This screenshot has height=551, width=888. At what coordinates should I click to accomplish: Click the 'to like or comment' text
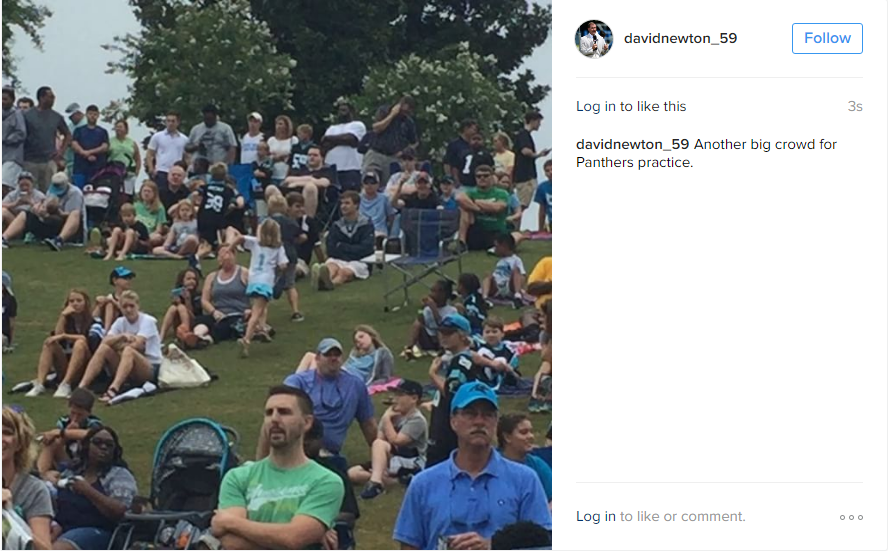(x=682, y=516)
